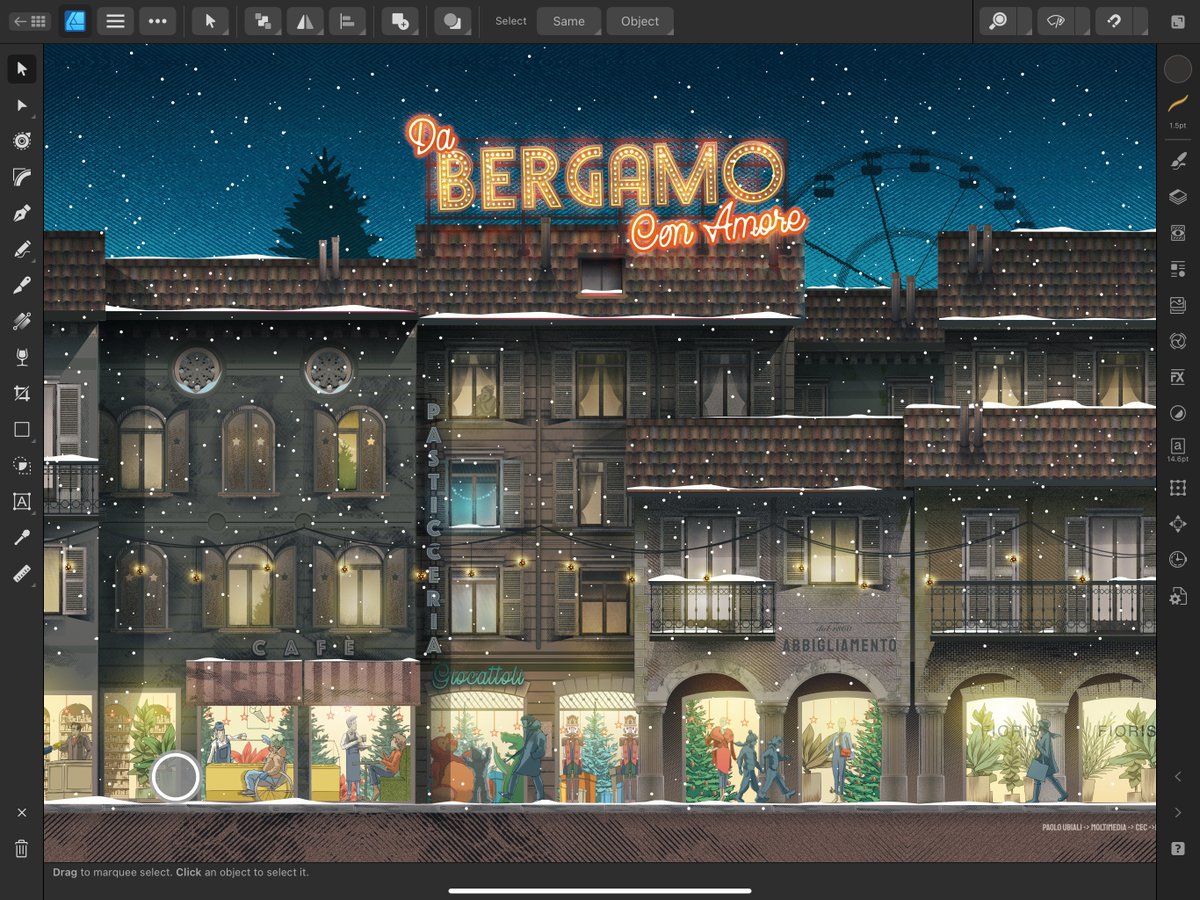Open the Colour studio circle swatch

pyautogui.click(x=1178, y=69)
